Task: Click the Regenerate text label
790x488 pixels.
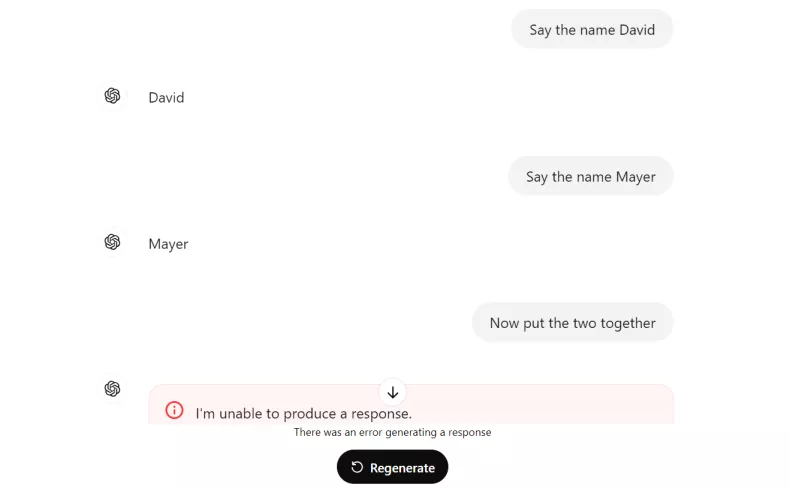Action: coord(402,468)
